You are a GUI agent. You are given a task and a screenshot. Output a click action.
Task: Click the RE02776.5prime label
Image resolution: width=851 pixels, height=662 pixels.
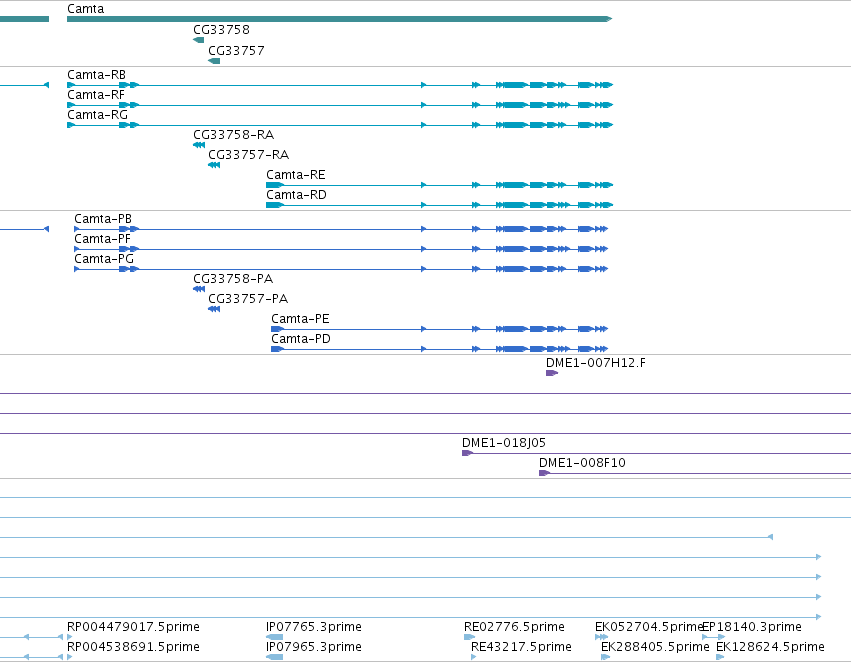click(515, 627)
